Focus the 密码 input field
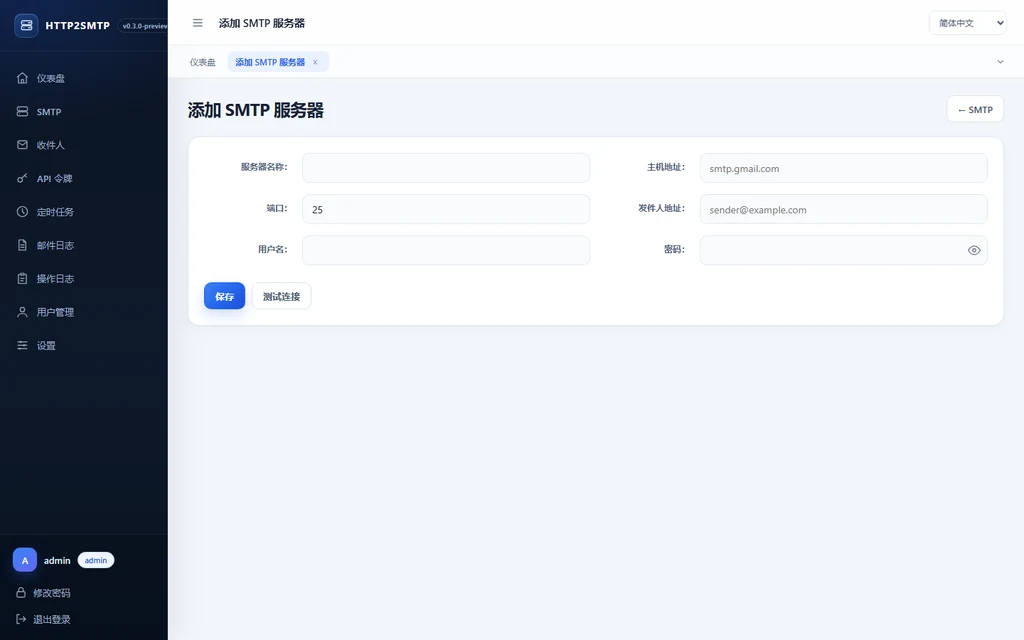 (843, 250)
